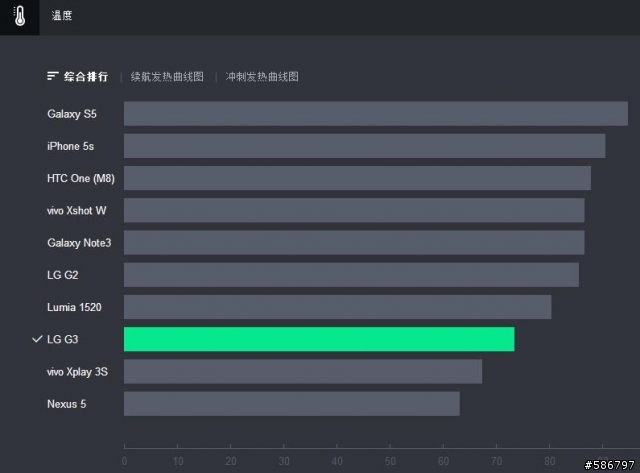The height and width of the screenshot is (473, 640).
Task: Click the axis value 30
Action: (x=284, y=461)
